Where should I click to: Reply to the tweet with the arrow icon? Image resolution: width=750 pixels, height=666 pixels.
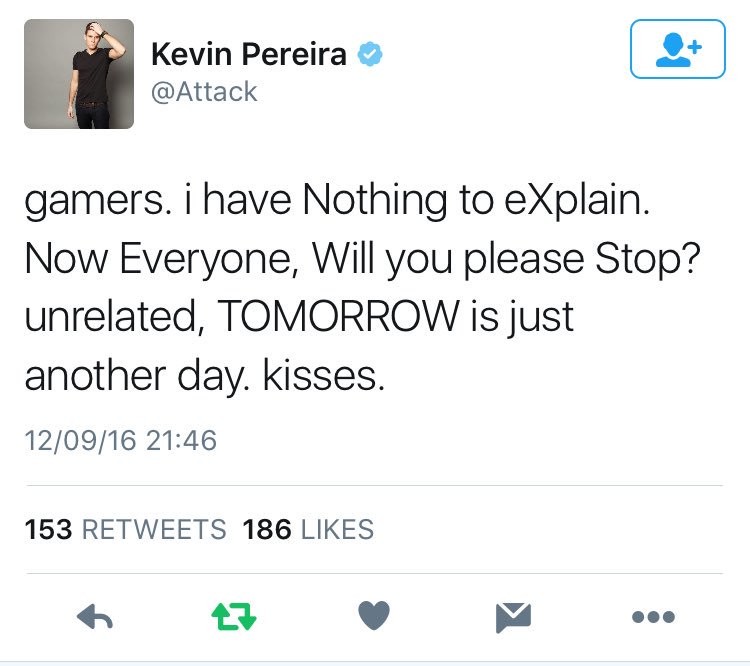coord(95,616)
